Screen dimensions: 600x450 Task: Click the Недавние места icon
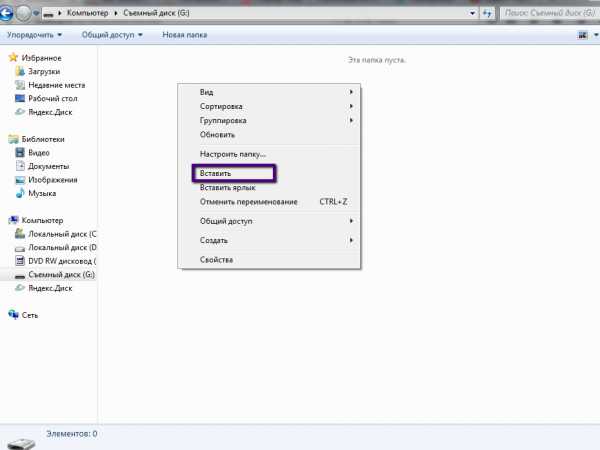pos(20,85)
